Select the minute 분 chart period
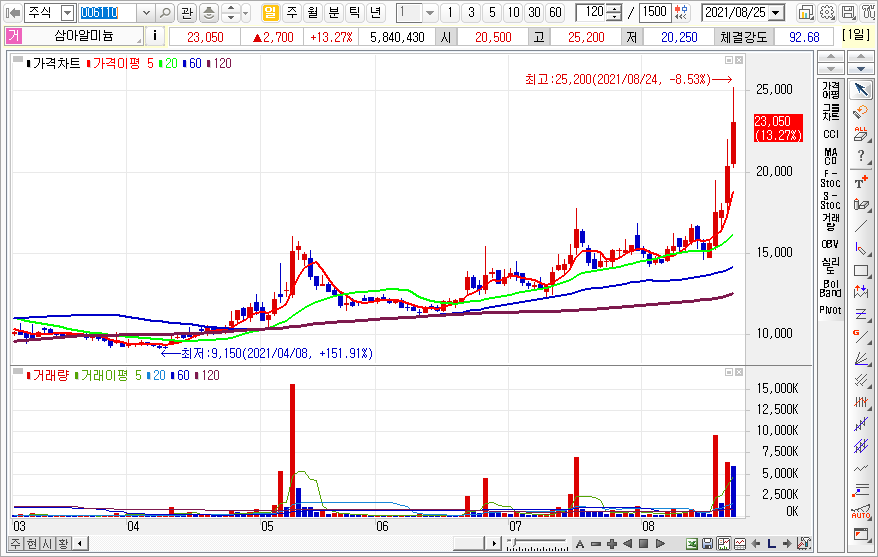The height and width of the screenshot is (557, 878). [334, 12]
